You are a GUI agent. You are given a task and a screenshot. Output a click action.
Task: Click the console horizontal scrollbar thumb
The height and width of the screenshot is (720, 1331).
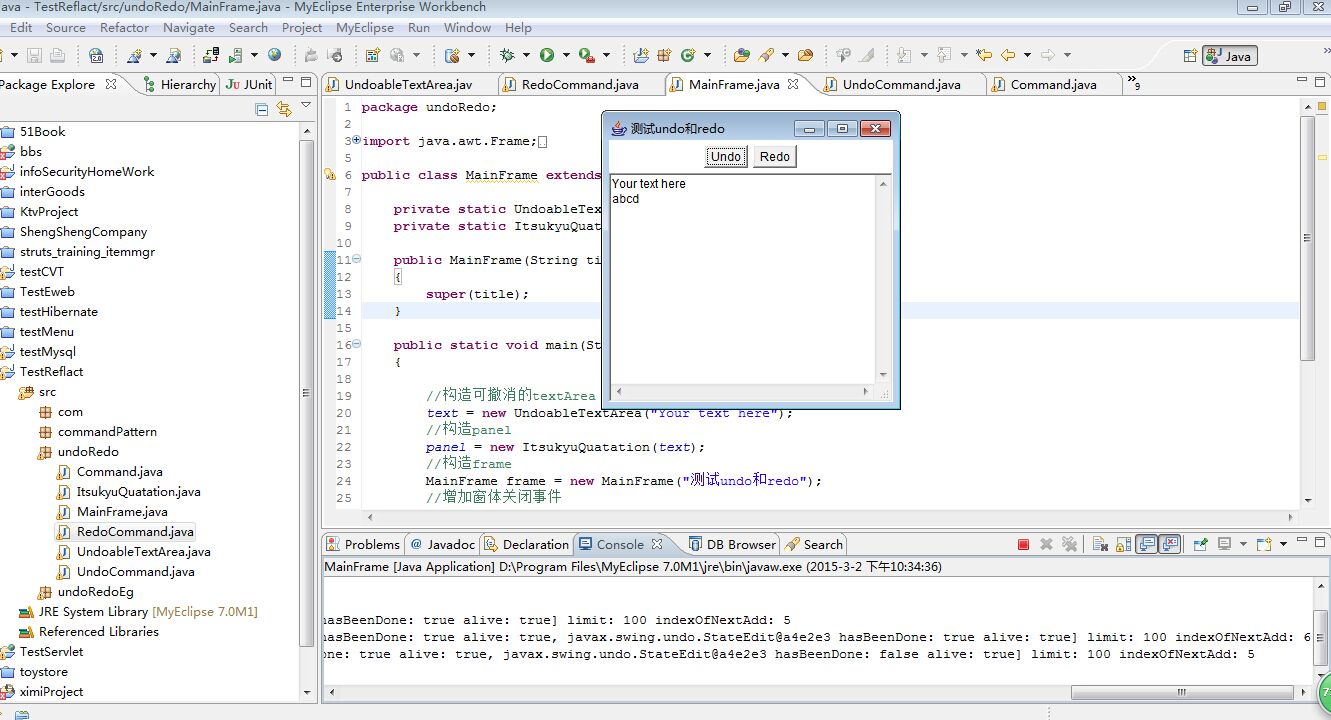1181,692
